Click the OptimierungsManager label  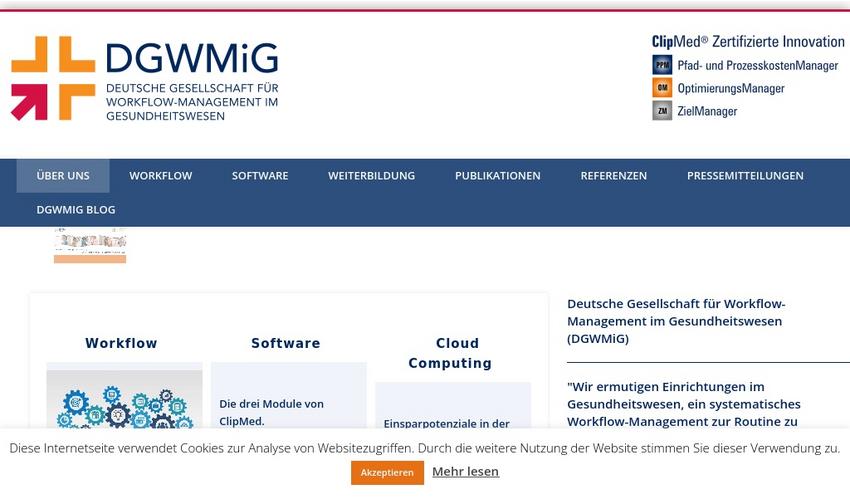coord(731,88)
